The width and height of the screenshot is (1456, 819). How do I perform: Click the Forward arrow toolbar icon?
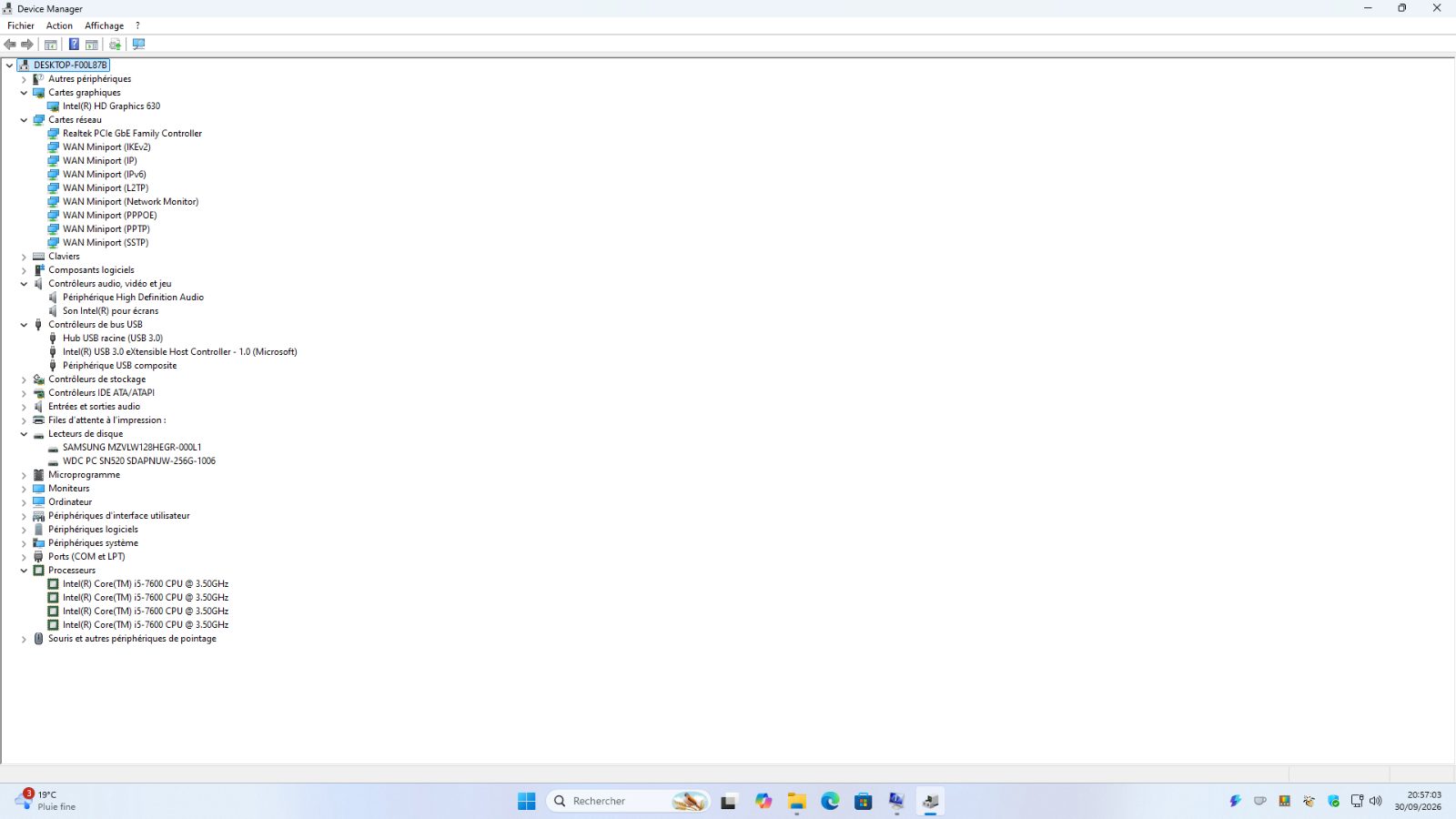[x=27, y=45]
